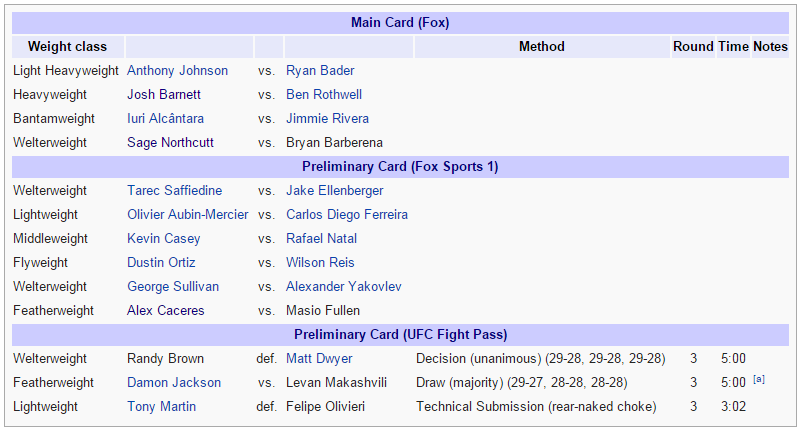Open the Carlos Diego Ferreira link
The width and height of the screenshot is (802, 430).
tap(347, 215)
